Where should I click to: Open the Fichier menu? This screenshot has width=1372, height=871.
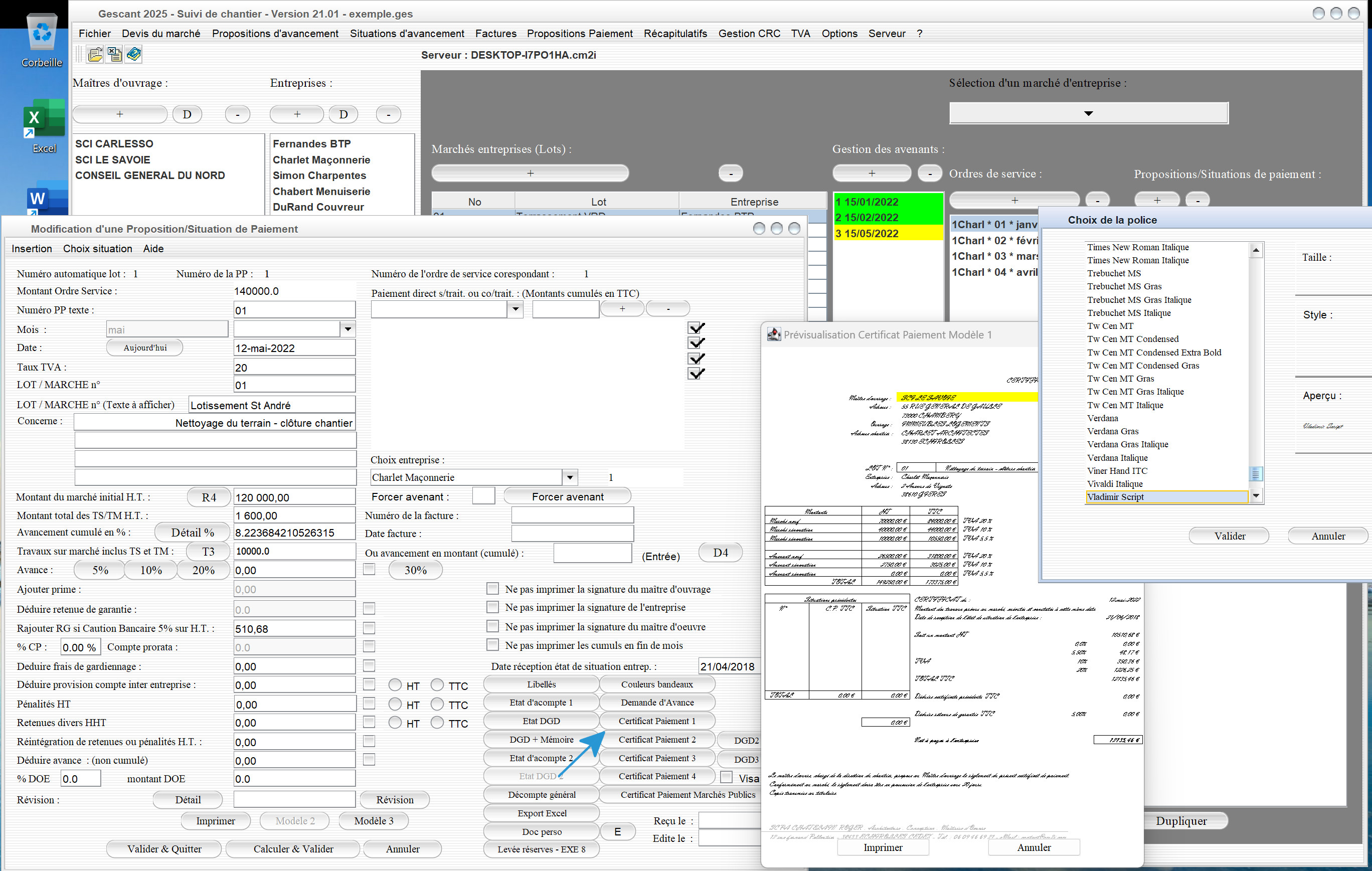[x=95, y=33]
